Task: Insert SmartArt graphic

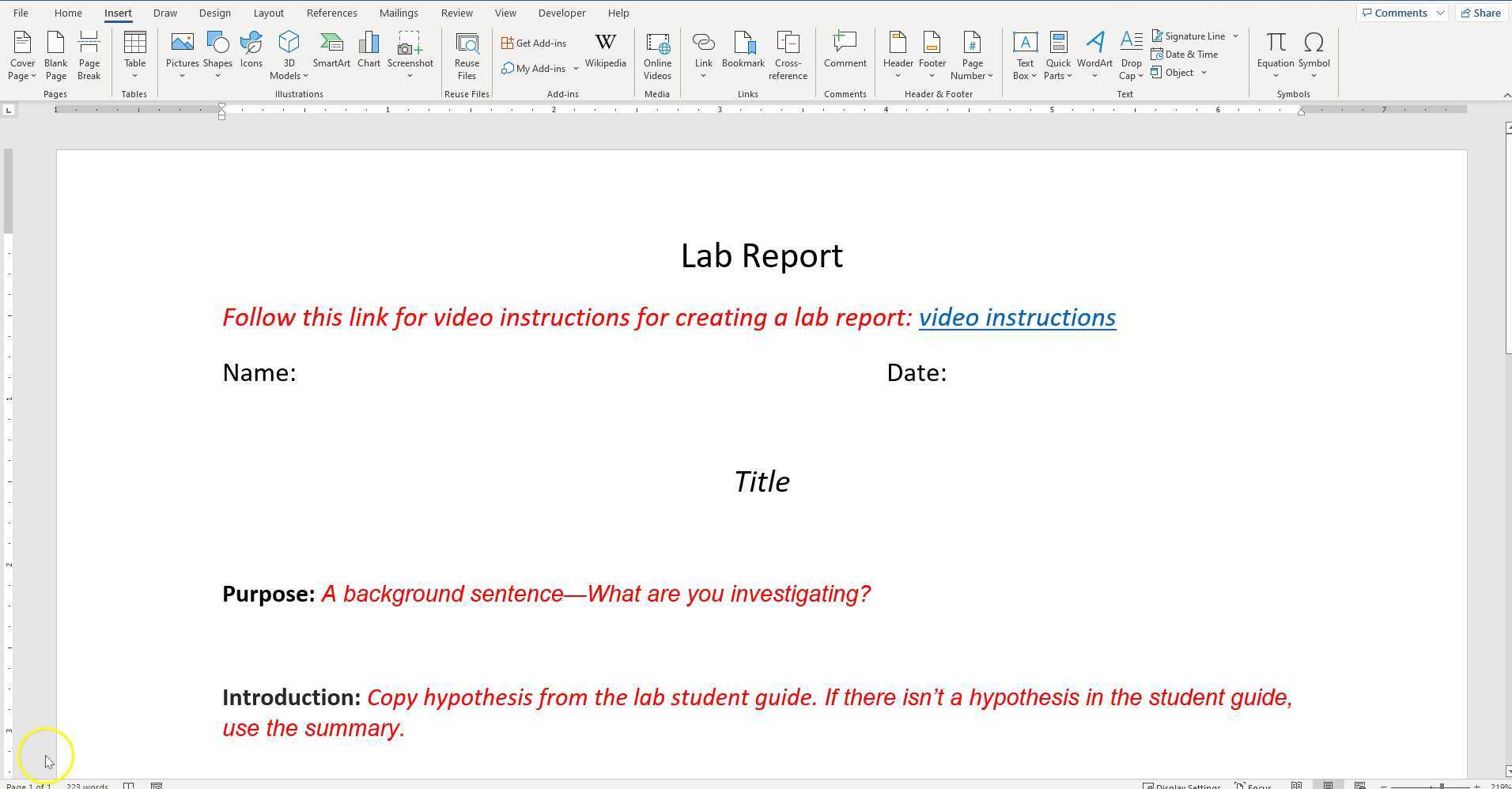Action: pos(331,50)
